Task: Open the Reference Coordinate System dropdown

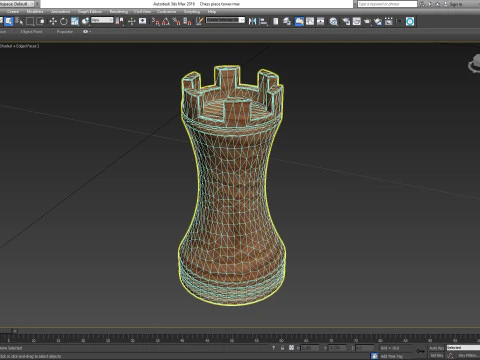Action: coord(102,20)
